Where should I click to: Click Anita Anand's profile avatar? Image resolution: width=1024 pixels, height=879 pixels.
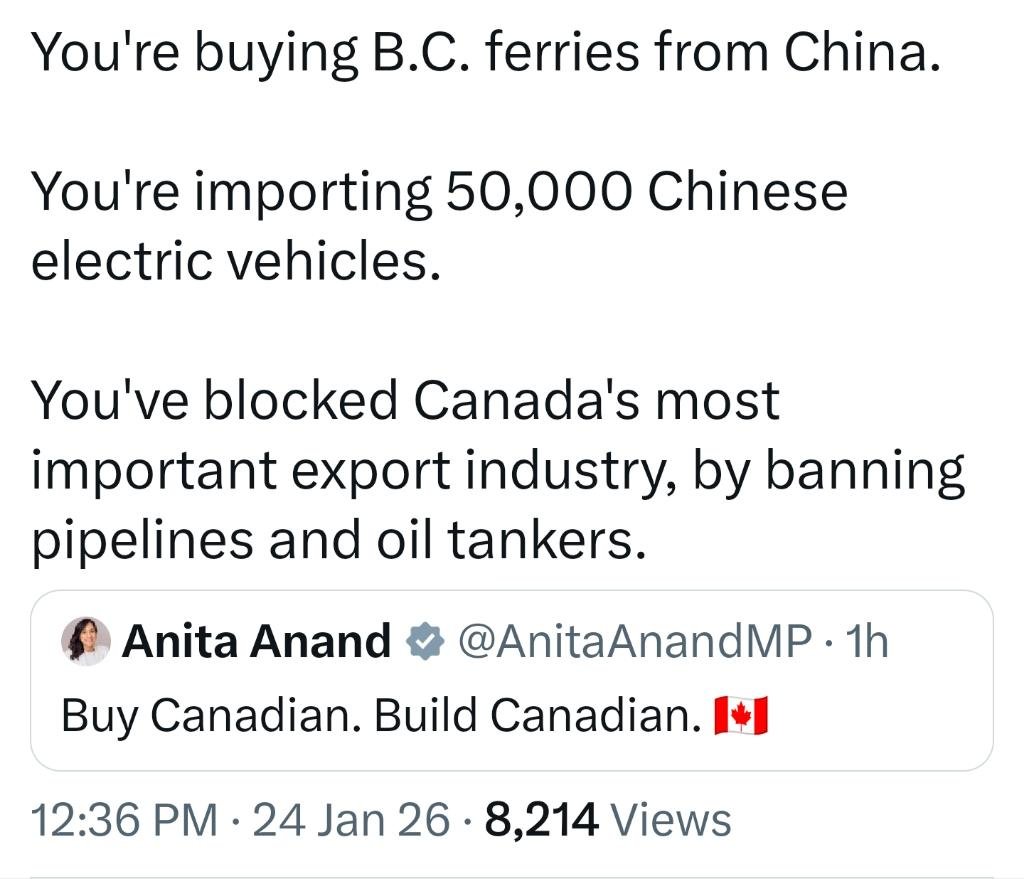86,641
